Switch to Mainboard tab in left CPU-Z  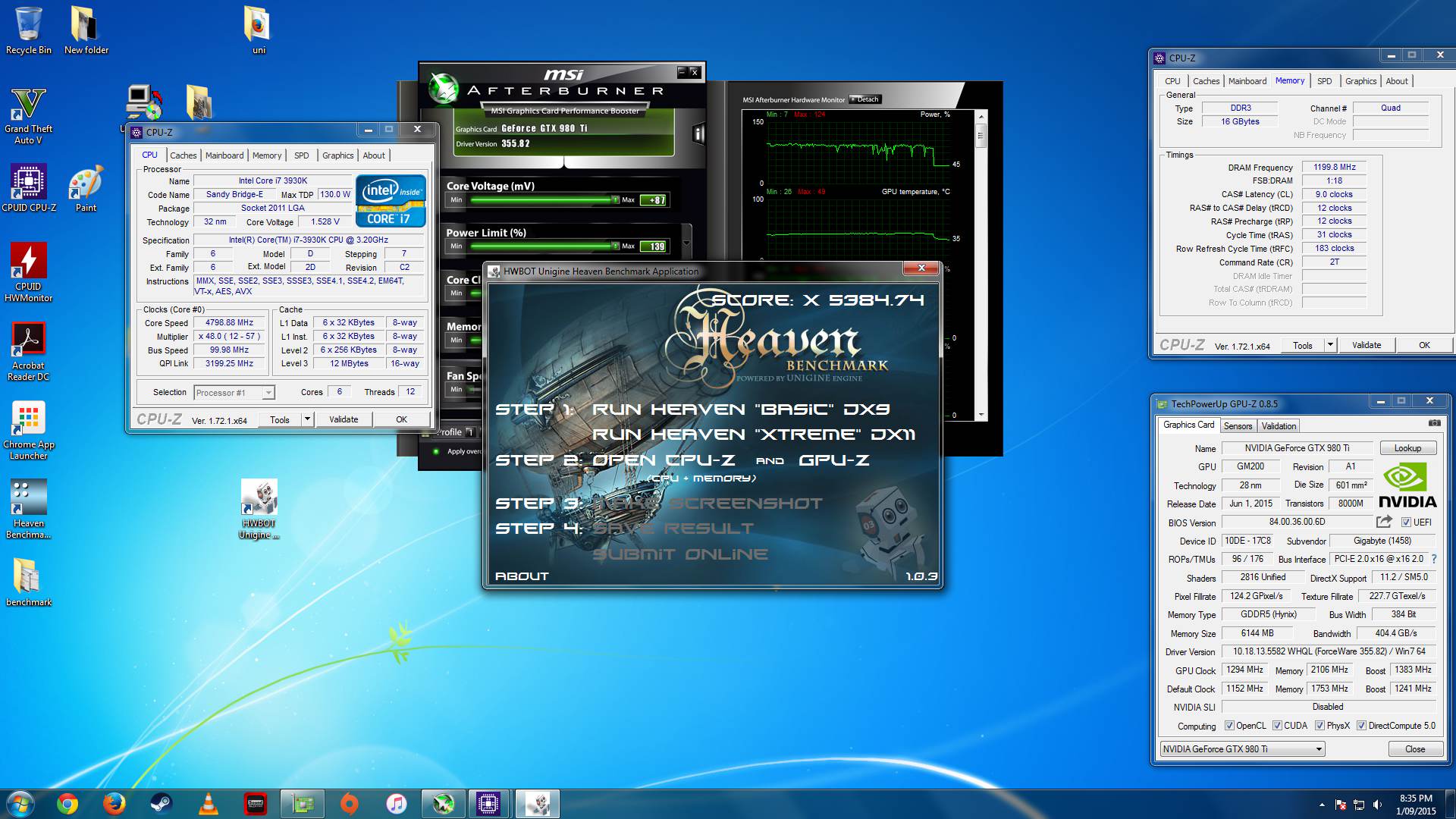(224, 155)
